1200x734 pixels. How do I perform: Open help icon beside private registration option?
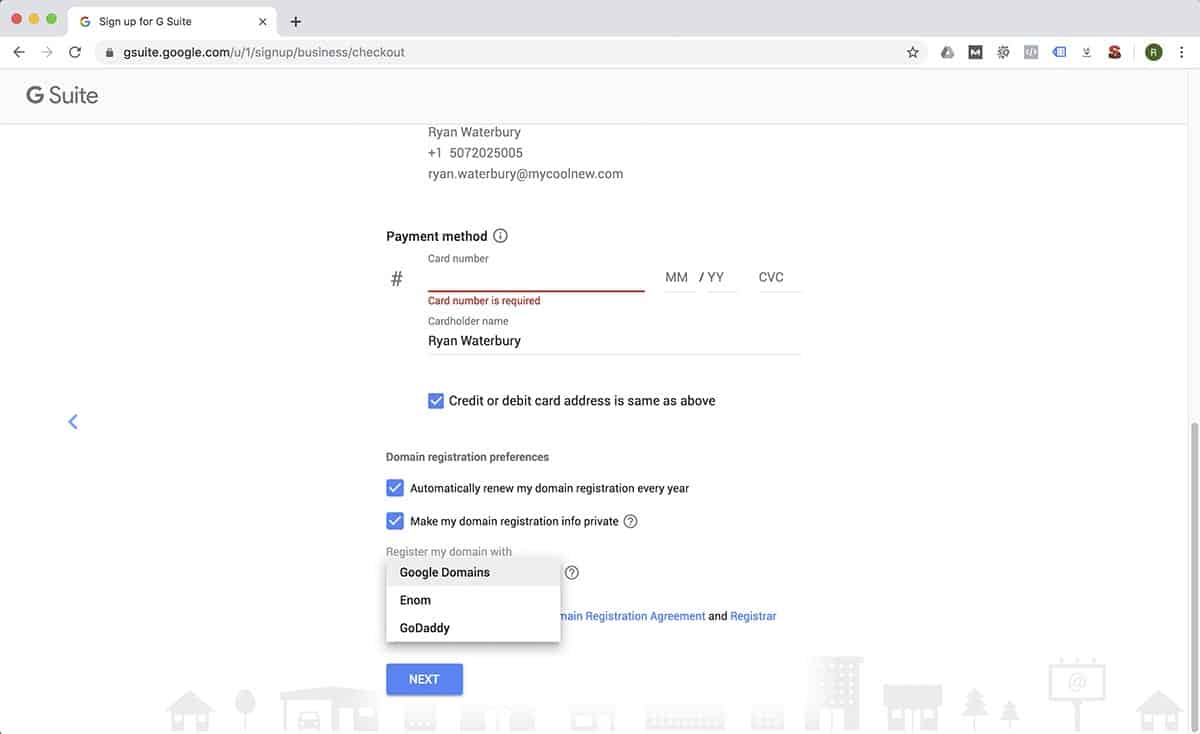(x=630, y=521)
